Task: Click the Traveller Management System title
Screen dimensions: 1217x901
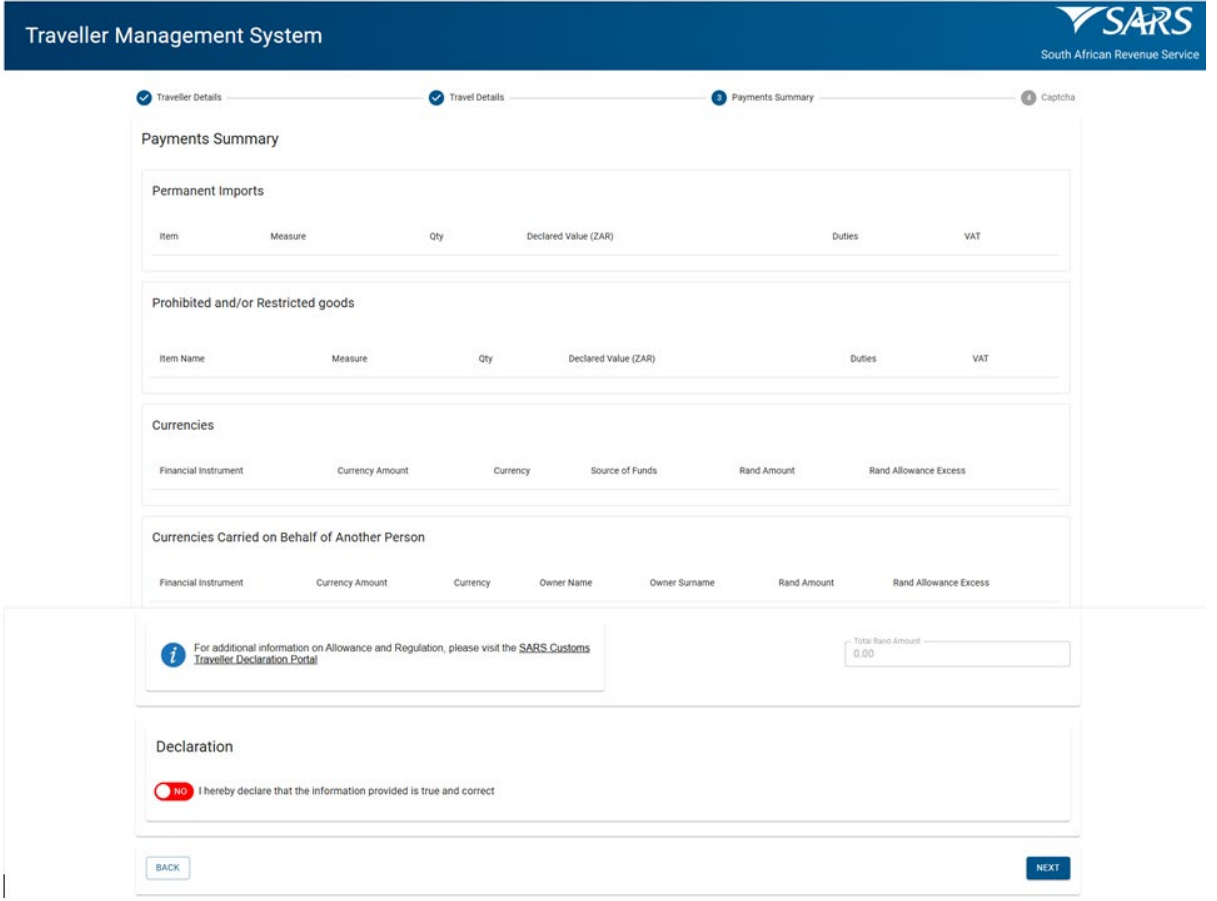Action: coord(174,36)
